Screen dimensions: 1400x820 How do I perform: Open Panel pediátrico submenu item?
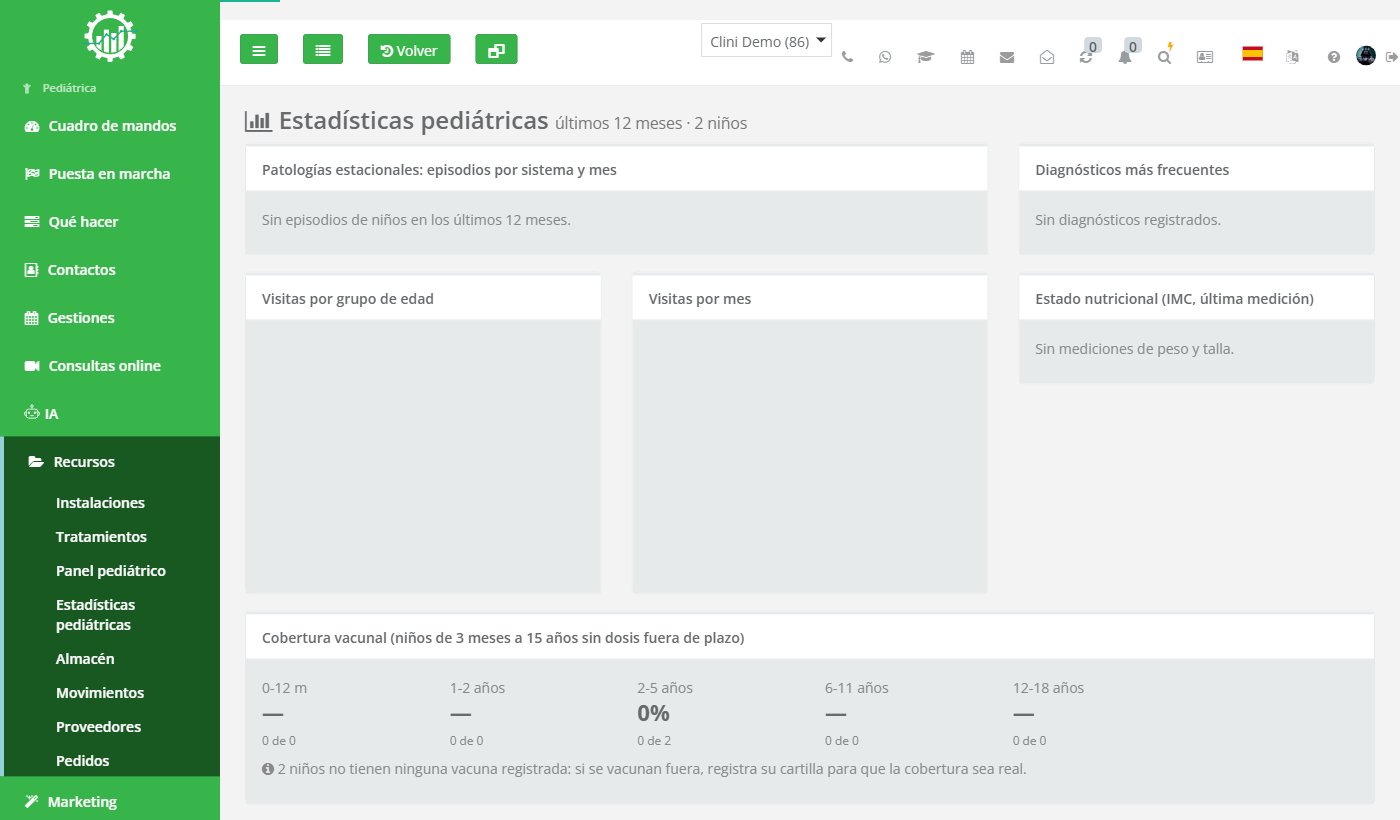click(111, 571)
